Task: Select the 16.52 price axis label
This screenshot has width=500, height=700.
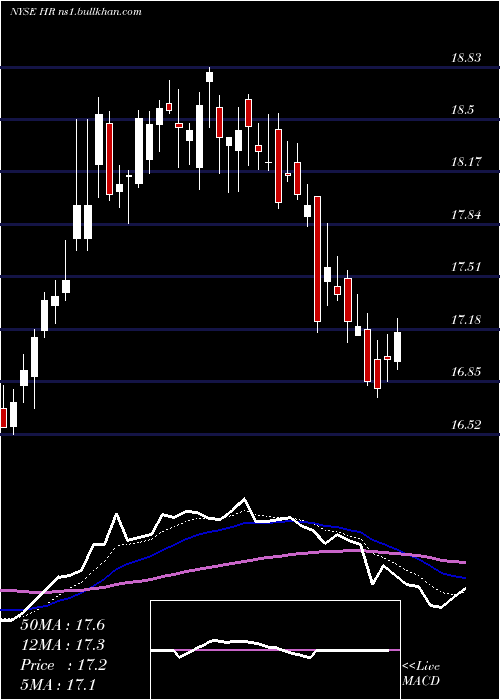Action: pyautogui.click(x=466, y=425)
